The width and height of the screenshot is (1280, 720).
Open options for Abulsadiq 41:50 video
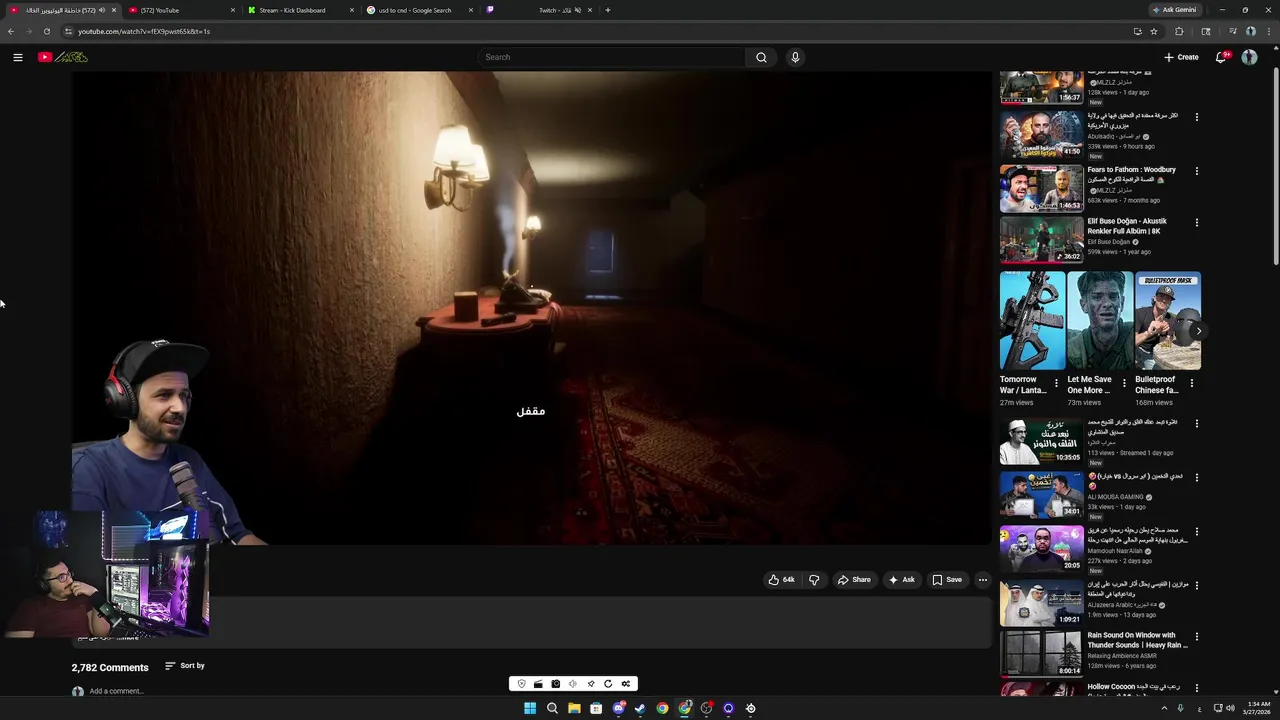point(1196,117)
